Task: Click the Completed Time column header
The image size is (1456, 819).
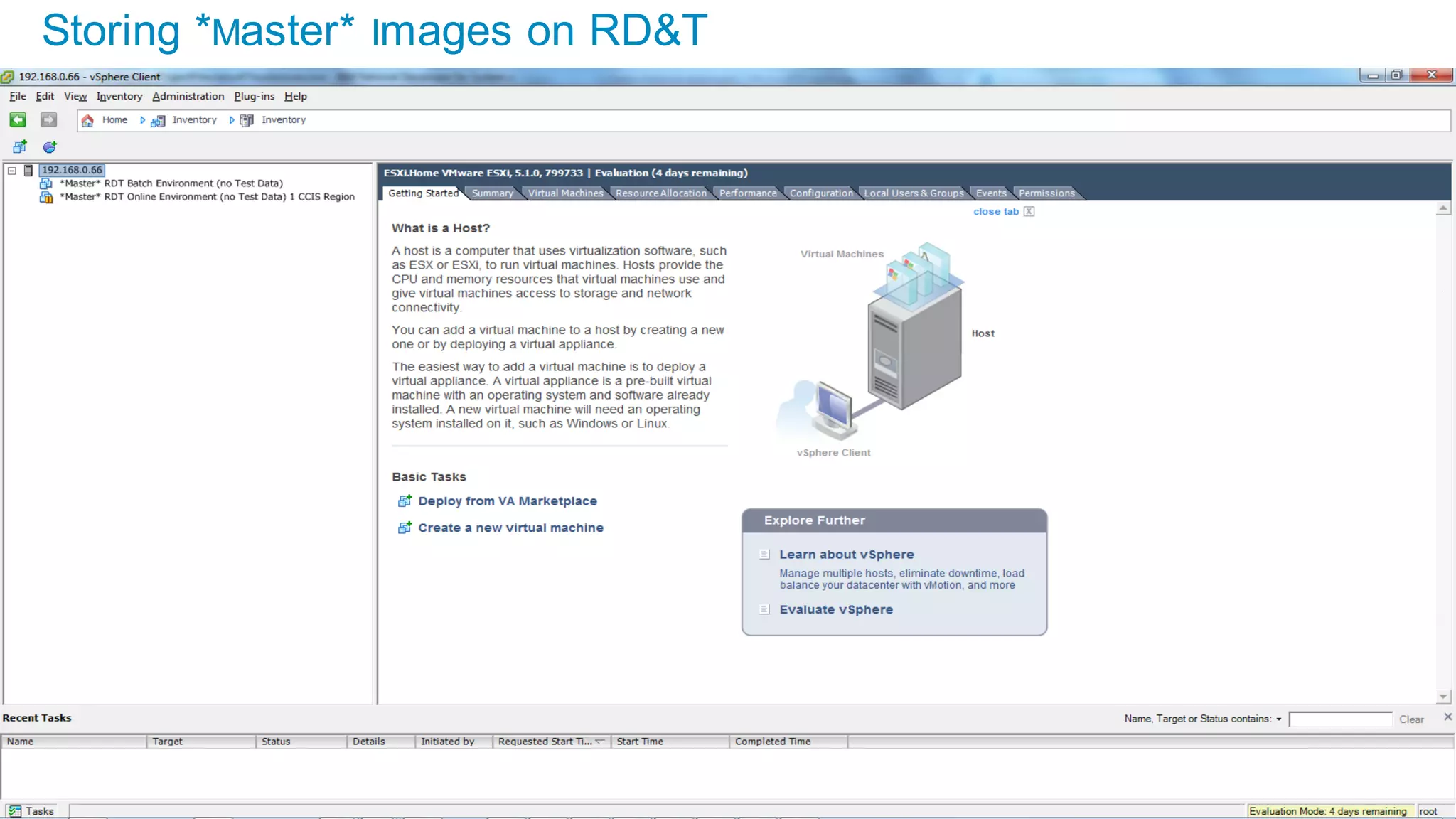Action: (788, 742)
